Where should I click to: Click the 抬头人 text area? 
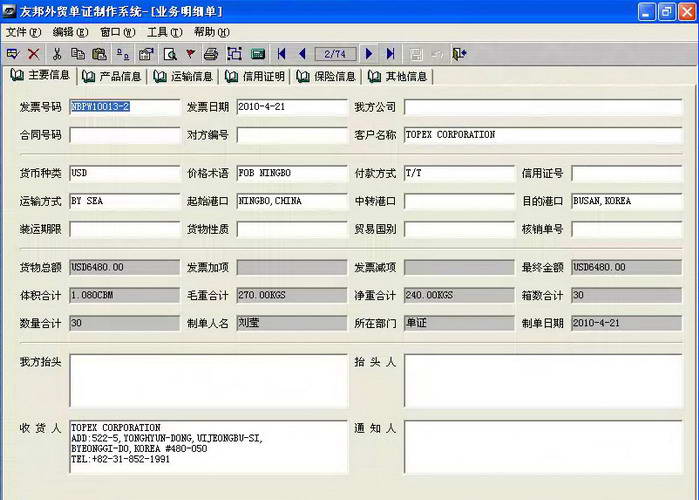pos(543,381)
